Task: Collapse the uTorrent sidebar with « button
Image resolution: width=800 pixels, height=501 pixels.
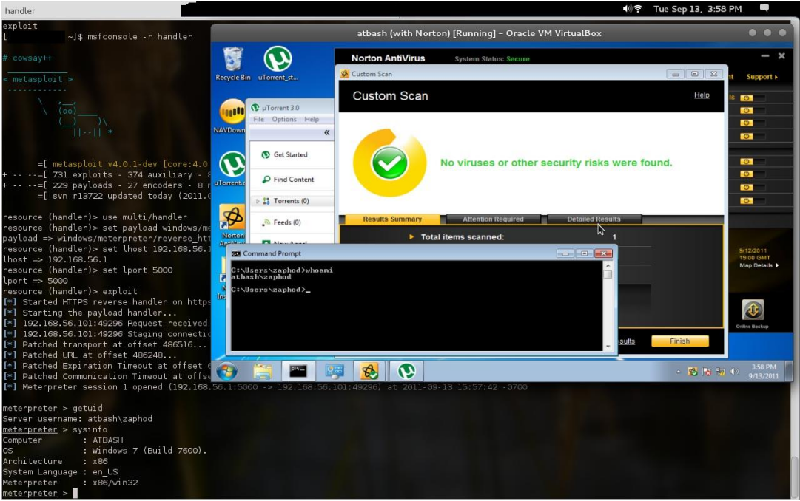Action: (327, 133)
